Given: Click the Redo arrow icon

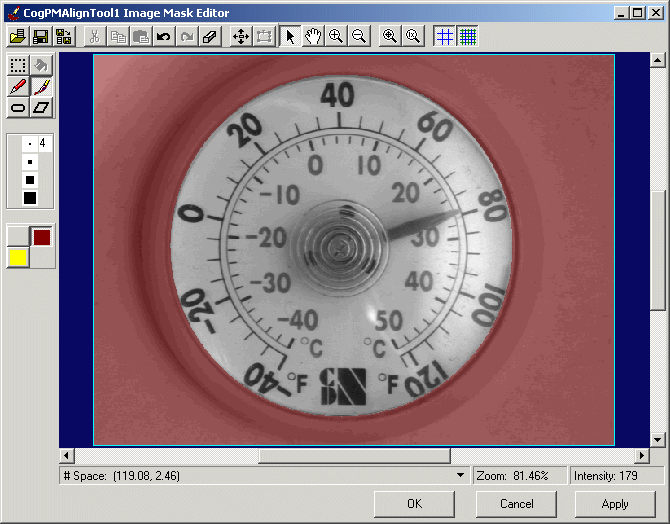Looking at the screenshot, I should (x=187, y=36).
